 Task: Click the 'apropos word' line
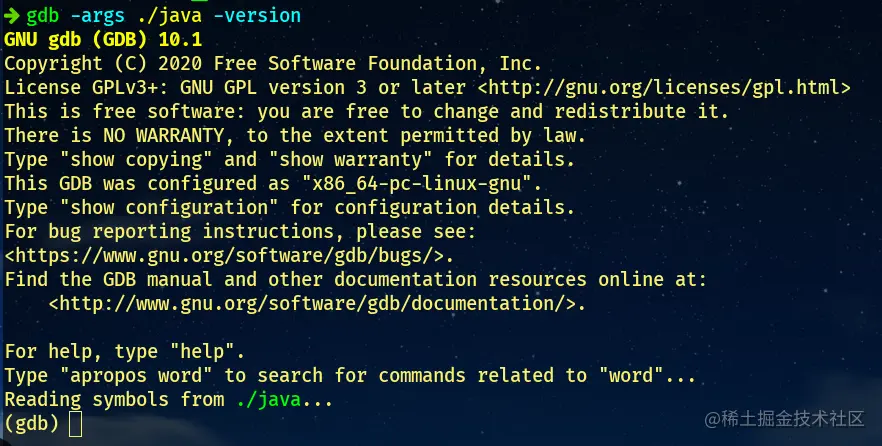pos(350,376)
